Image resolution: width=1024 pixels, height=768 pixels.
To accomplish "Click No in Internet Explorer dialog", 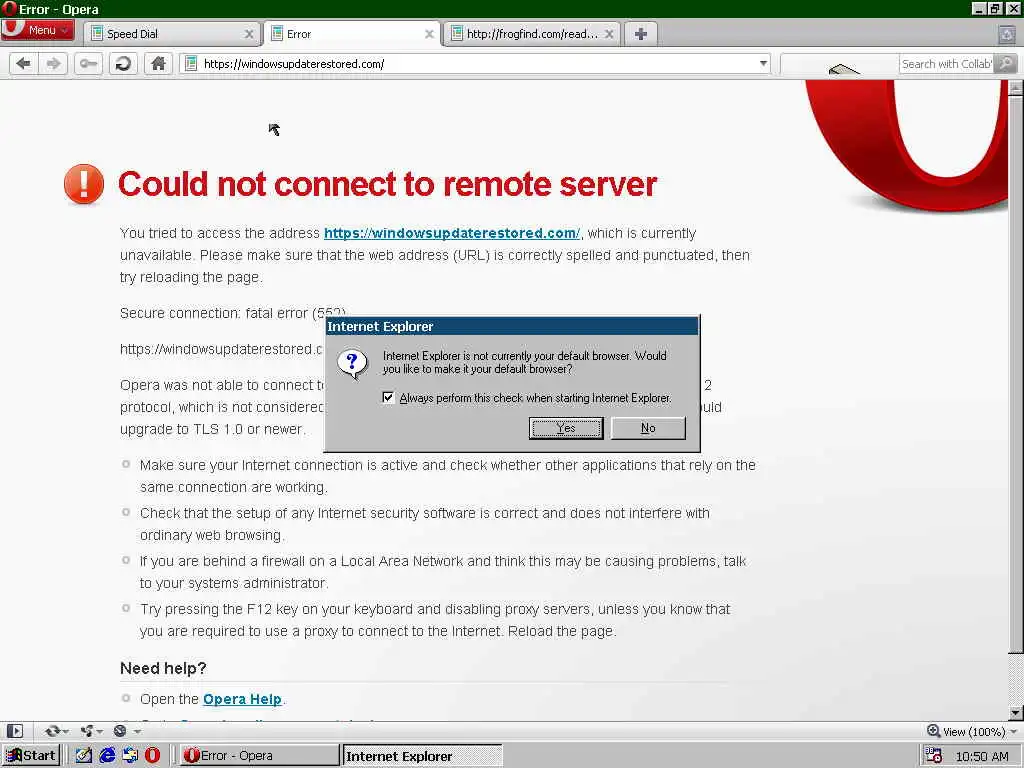I will pos(647,428).
